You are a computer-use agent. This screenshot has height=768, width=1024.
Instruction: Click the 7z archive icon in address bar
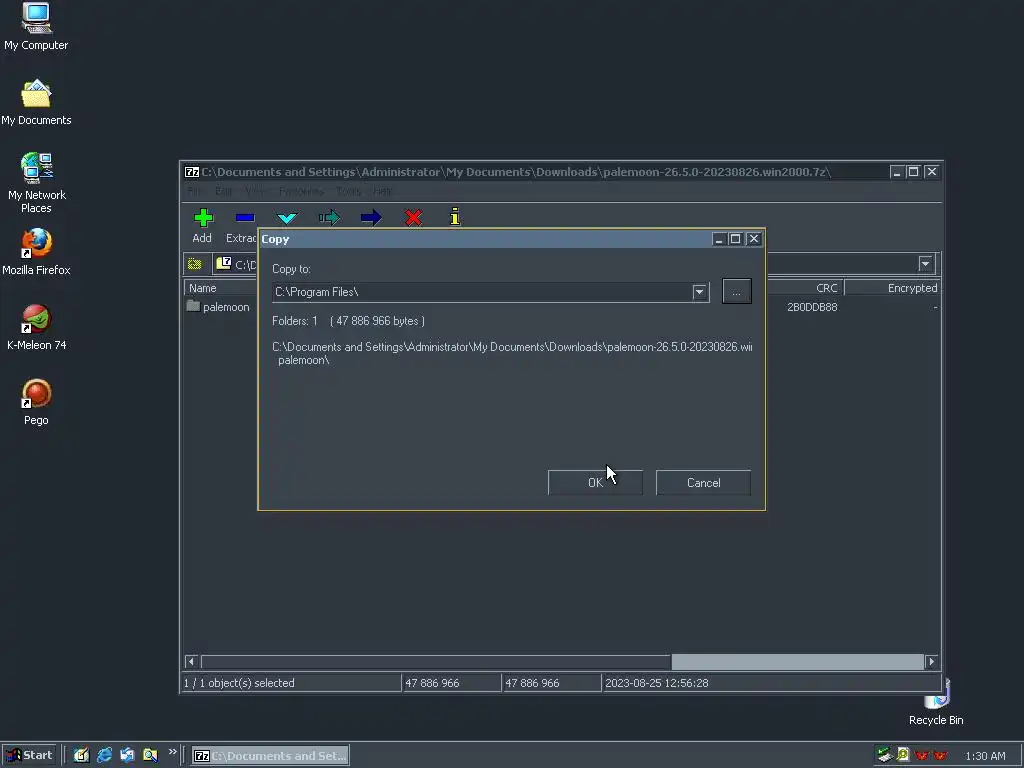tap(223, 263)
